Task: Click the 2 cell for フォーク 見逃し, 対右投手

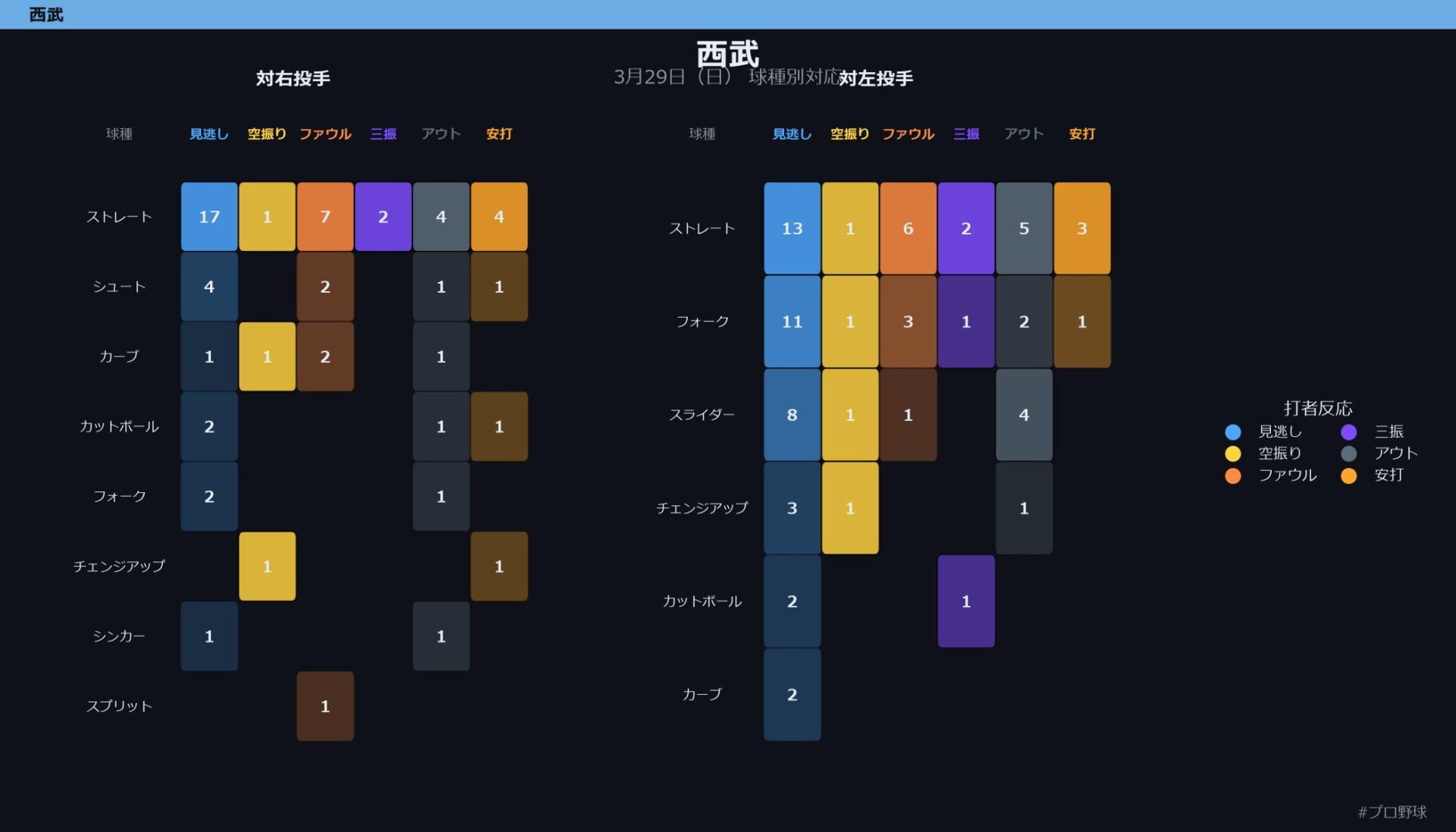Action: coord(209,496)
